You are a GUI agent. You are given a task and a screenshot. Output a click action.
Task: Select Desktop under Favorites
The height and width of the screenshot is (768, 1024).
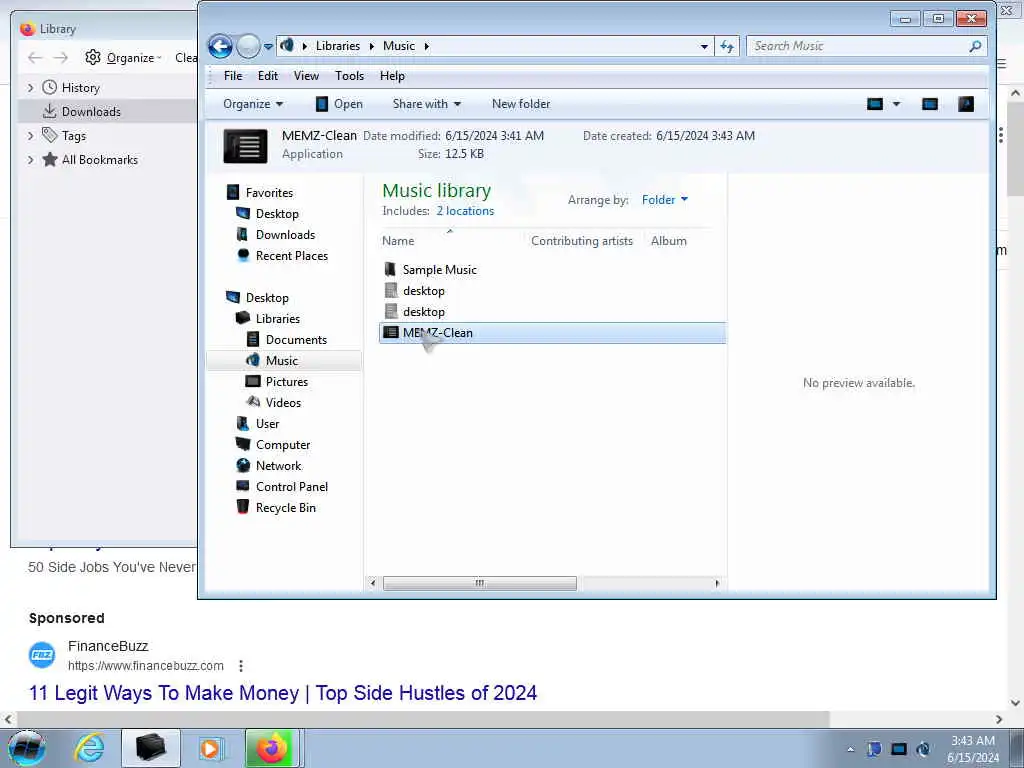click(x=277, y=214)
